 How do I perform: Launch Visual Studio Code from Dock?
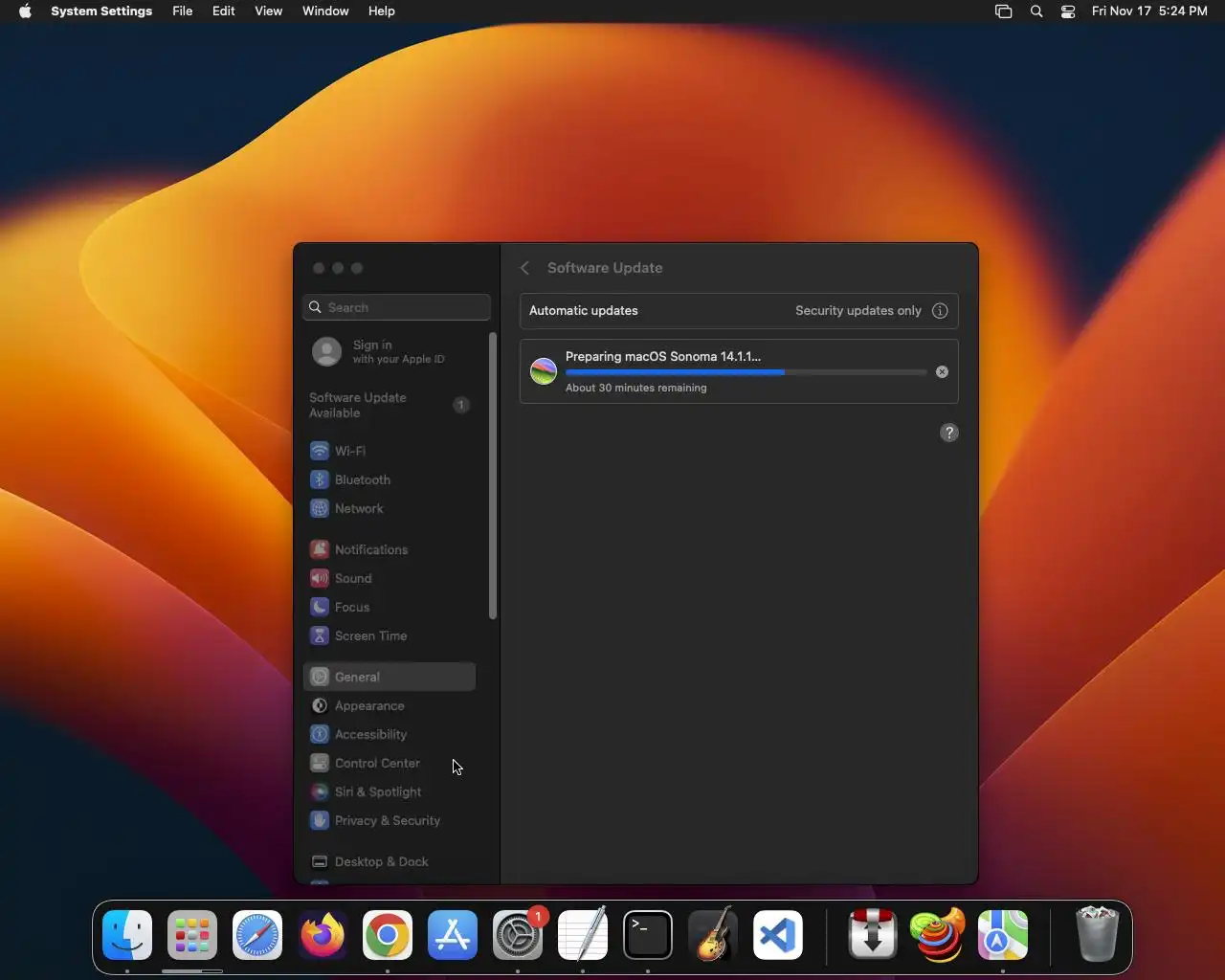tap(778, 935)
